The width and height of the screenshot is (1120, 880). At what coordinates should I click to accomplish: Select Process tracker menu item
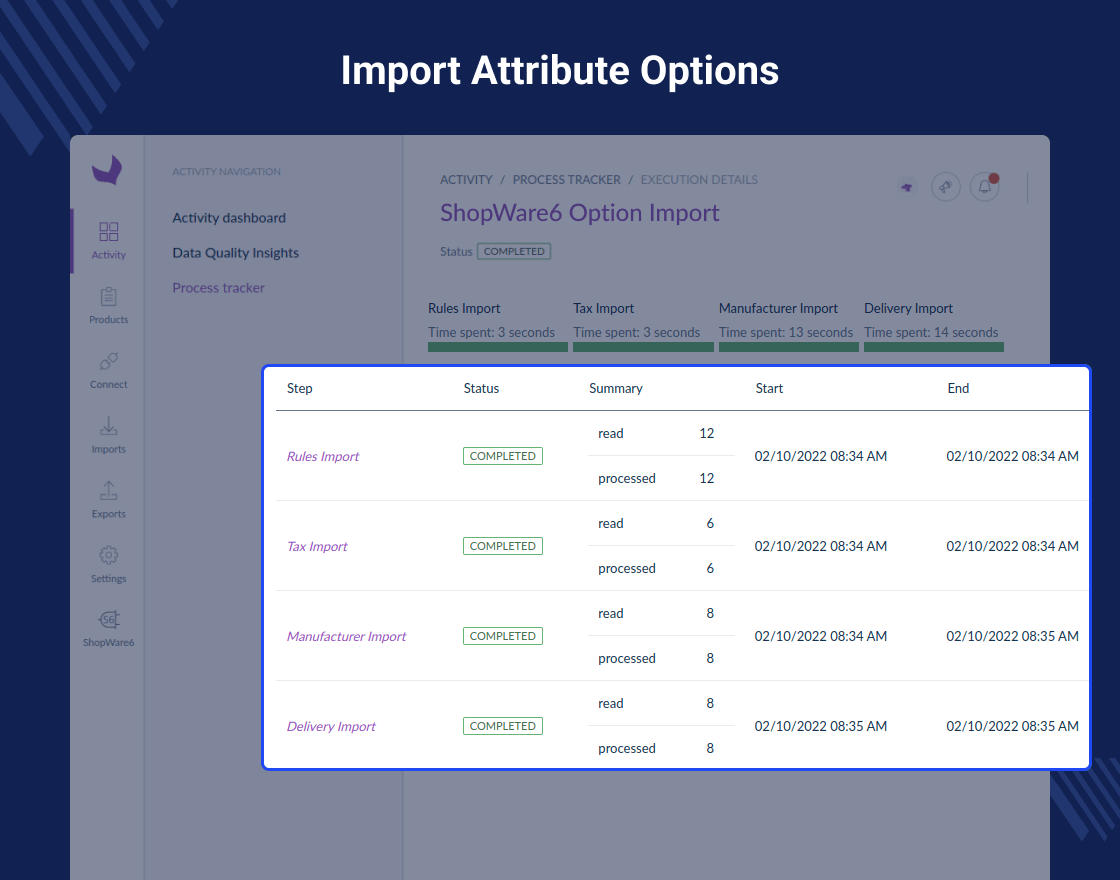click(x=219, y=288)
